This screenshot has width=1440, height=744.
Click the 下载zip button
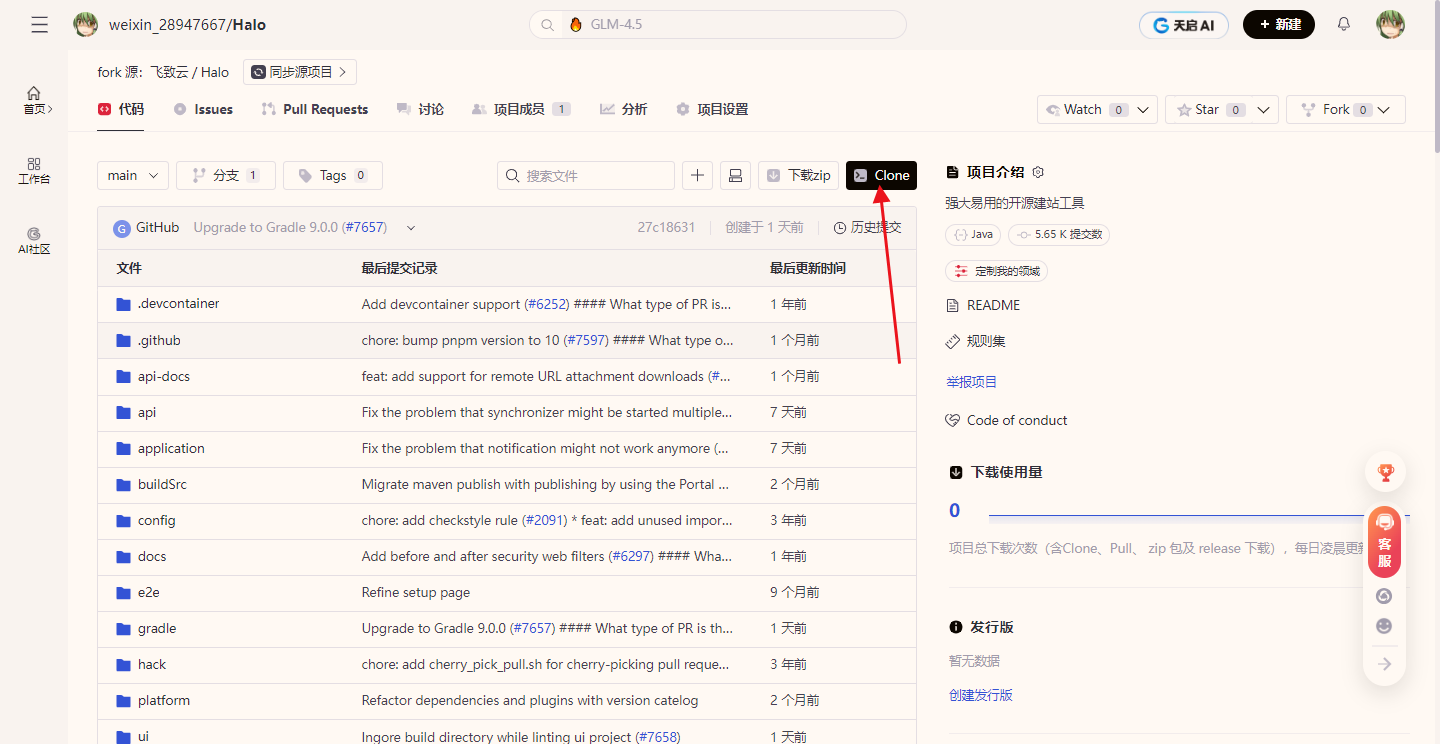pyautogui.click(x=798, y=175)
